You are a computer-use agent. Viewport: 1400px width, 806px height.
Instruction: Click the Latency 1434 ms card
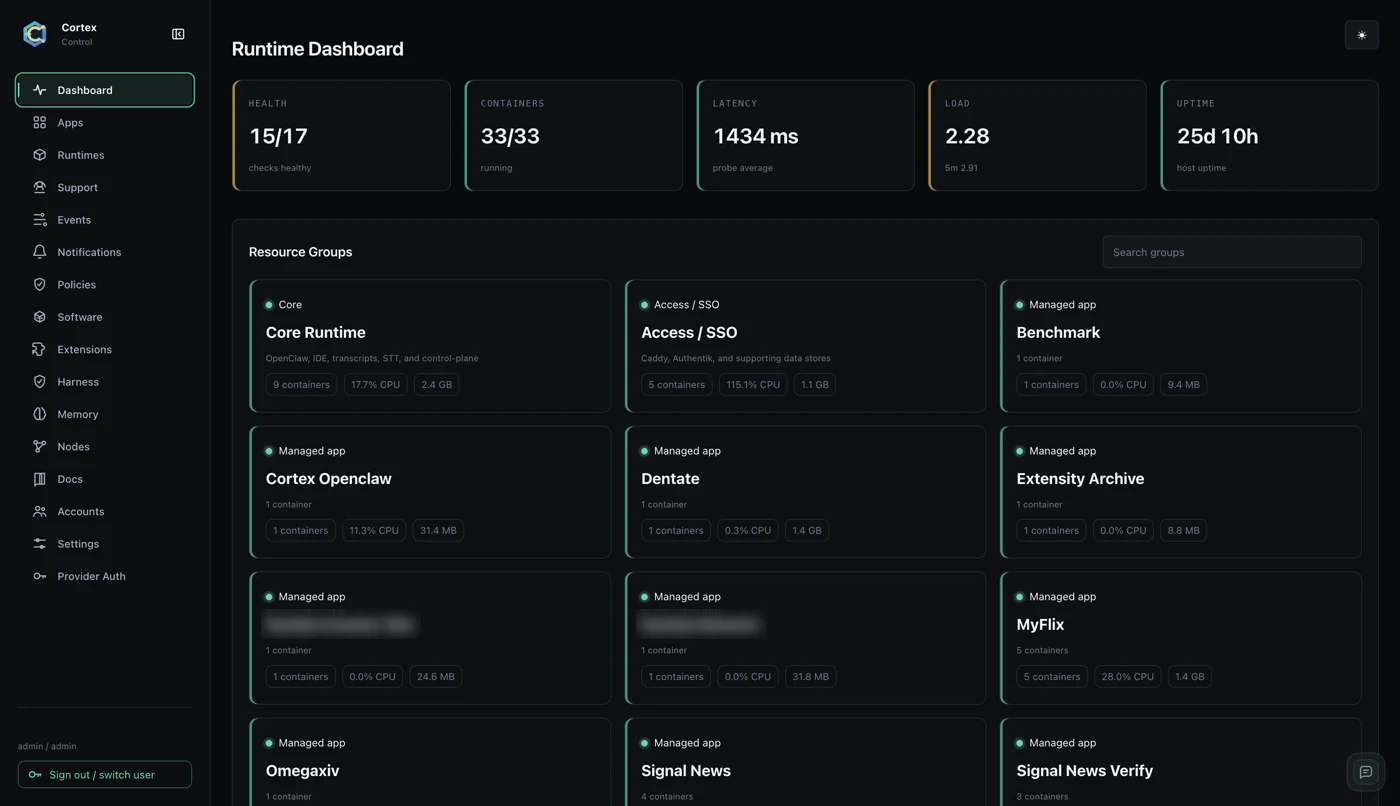click(805, 135)
